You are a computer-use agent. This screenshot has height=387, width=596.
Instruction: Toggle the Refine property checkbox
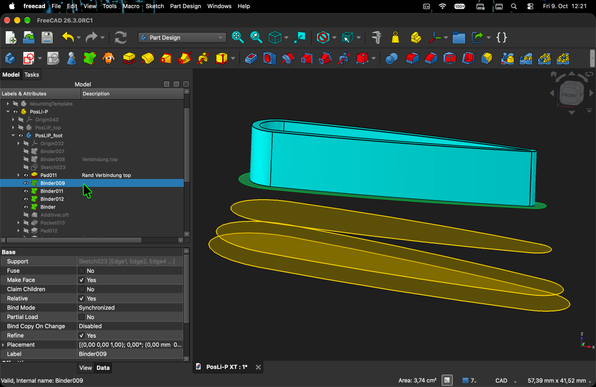click(x=81, y=336)
